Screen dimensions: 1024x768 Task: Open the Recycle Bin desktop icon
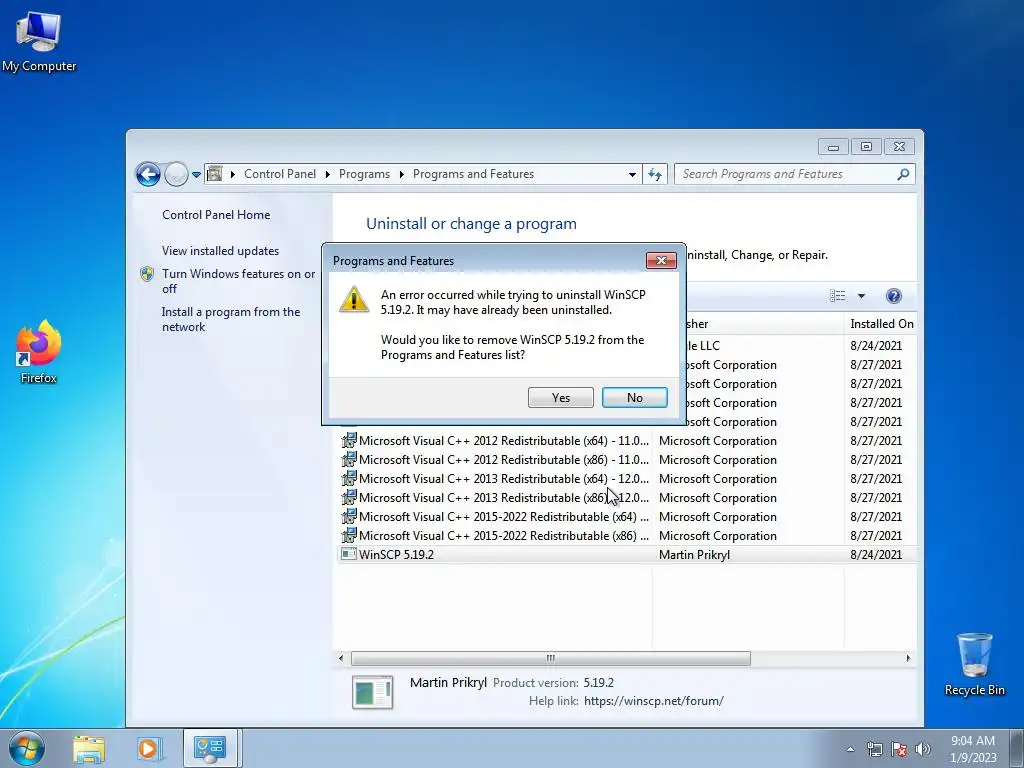[974, 664]
